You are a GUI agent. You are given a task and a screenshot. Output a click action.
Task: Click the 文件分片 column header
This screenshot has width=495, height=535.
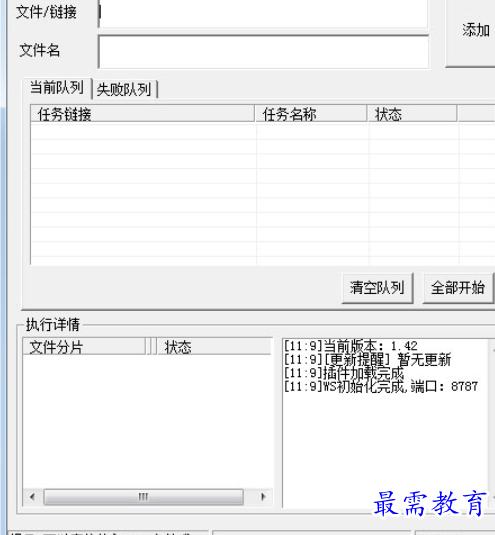coord(84,347)
